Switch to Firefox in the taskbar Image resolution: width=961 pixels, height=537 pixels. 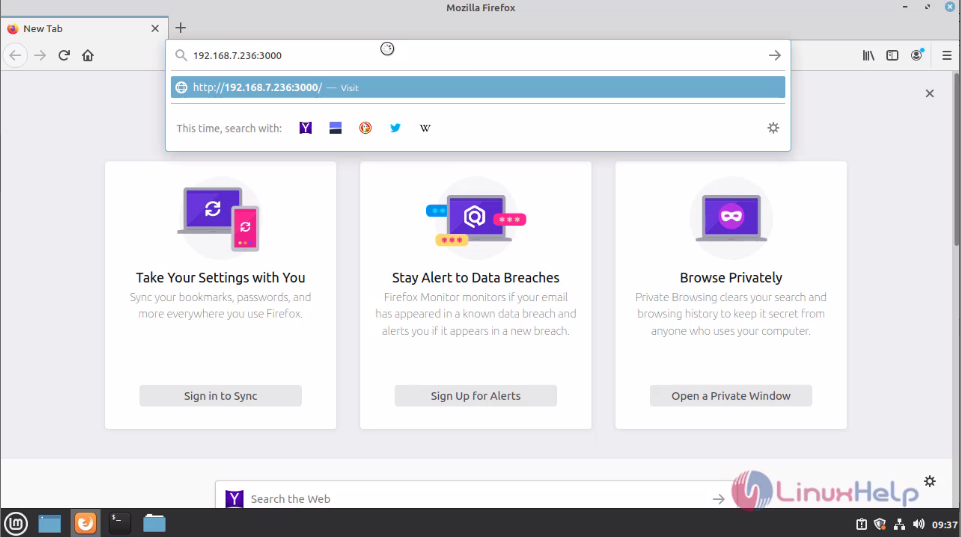pyautogui.click(x=85, y=523)
